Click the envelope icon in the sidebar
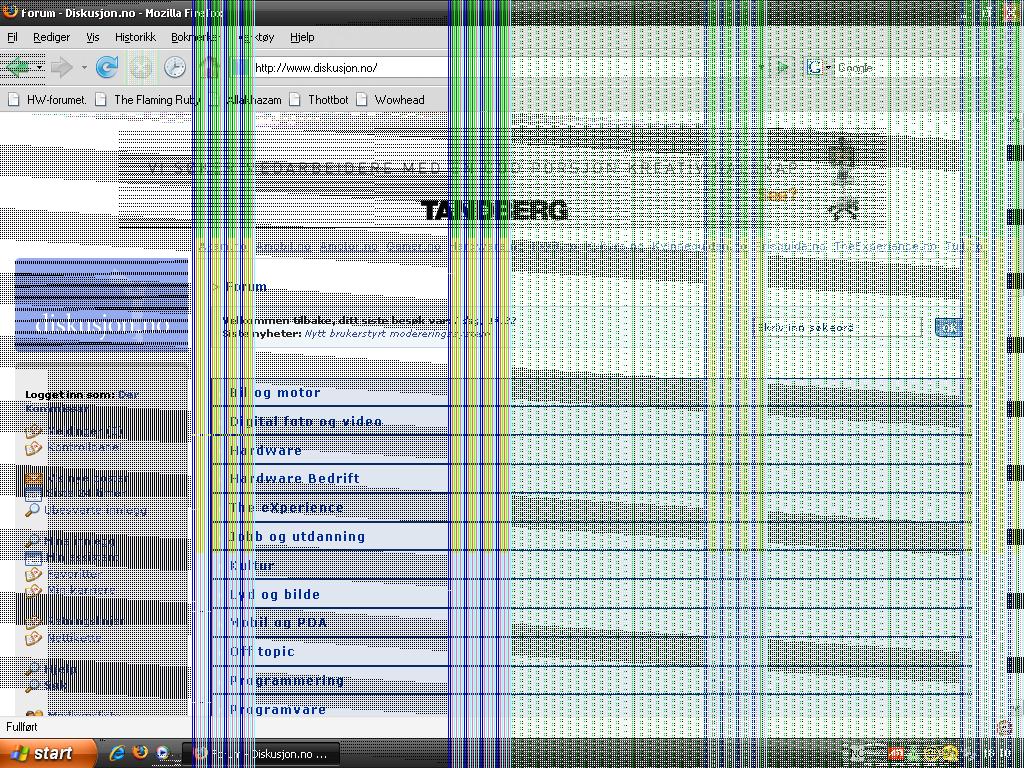Image resolution: width=1024 pixels, height=768 pixels. point(33,479)
